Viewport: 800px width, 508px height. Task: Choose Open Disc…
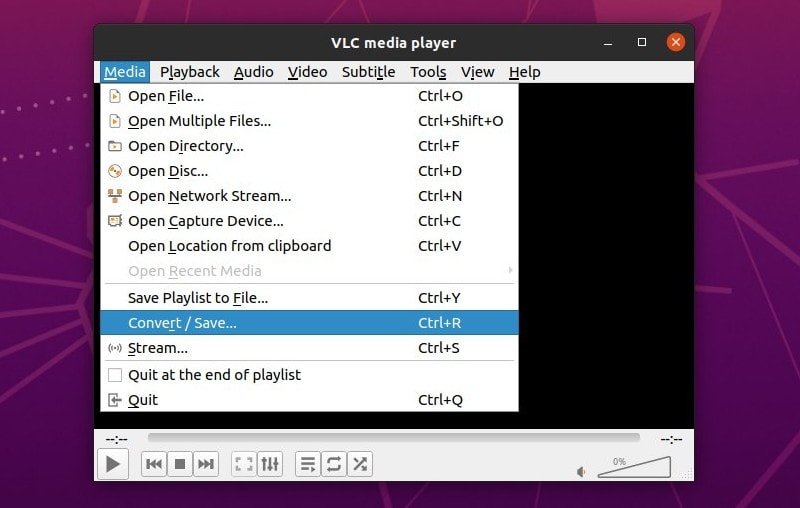[x=309, y=171]
